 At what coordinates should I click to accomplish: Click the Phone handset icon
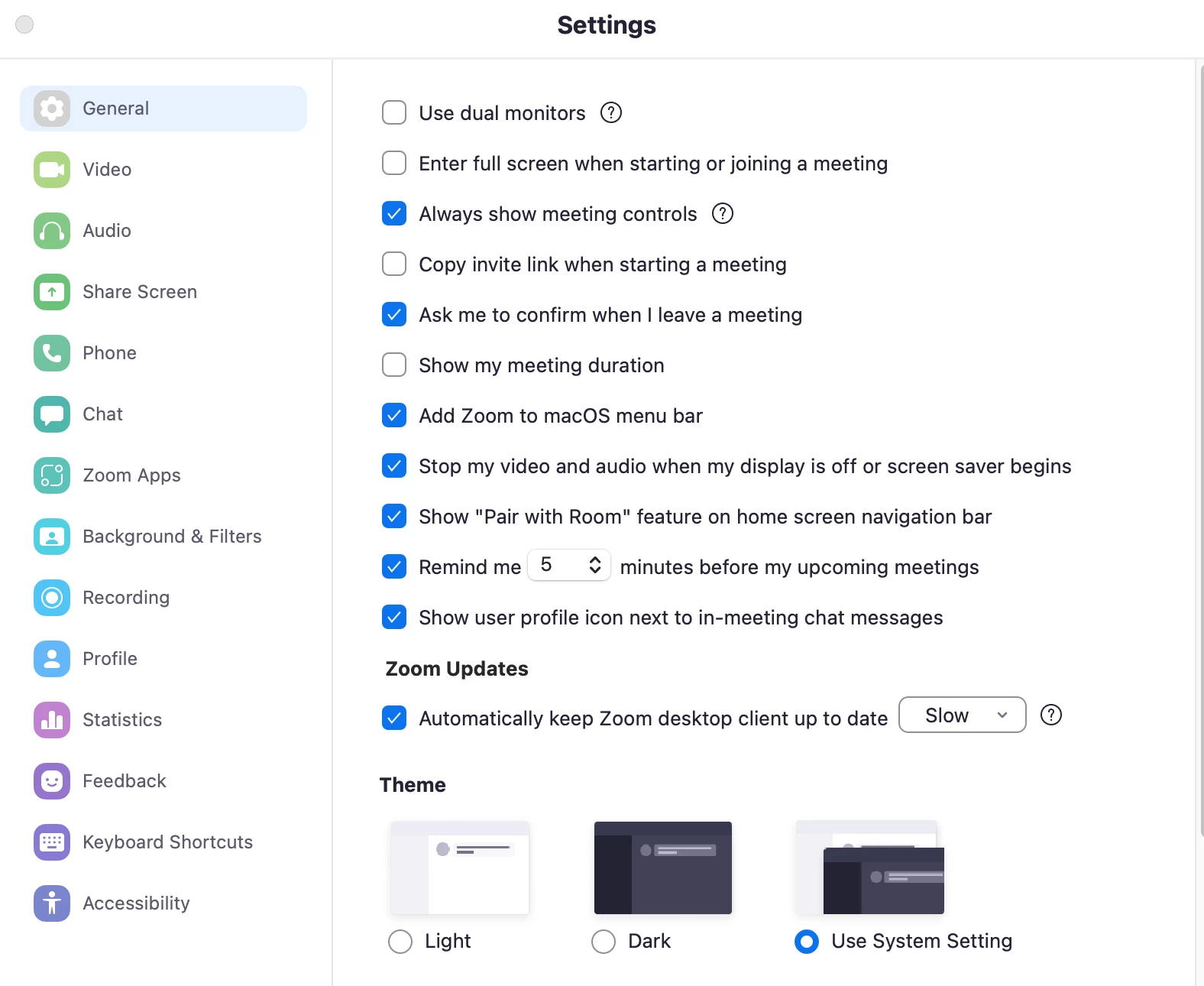pyautogui.click(x=52, y=353)
